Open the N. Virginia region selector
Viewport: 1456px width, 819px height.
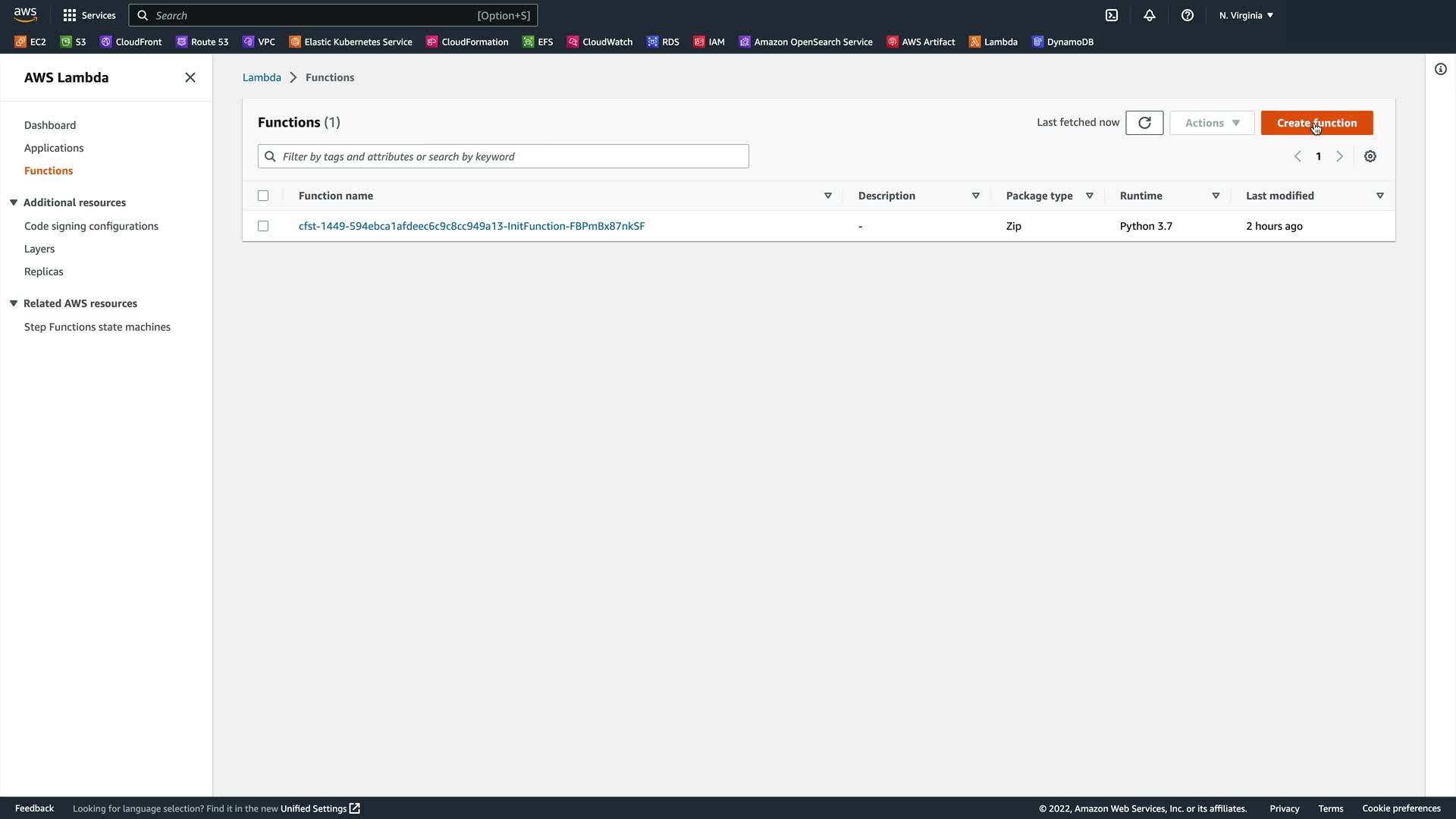click(x=1246, y=15)
